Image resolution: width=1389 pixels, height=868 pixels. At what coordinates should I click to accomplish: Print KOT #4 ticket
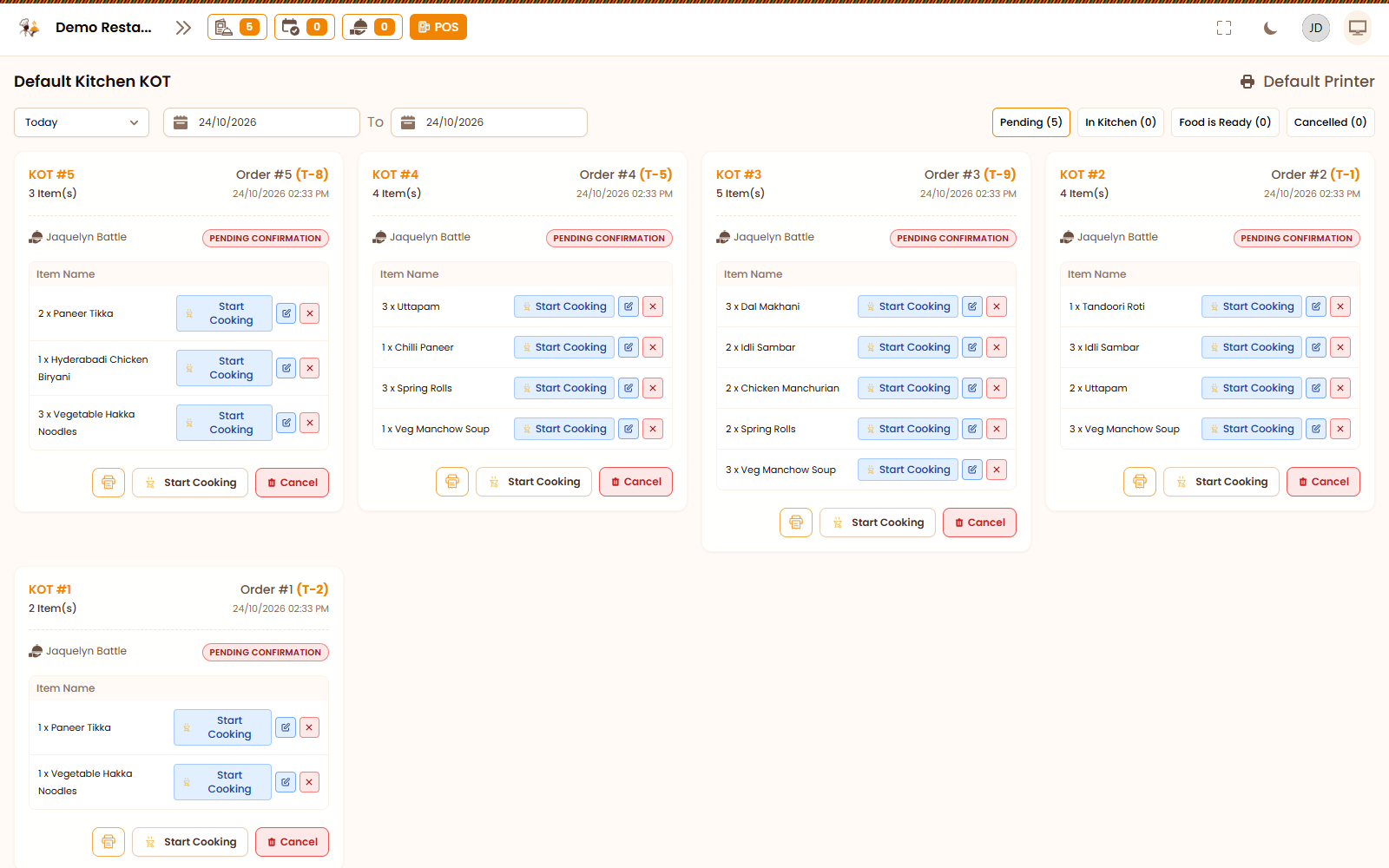452,482
